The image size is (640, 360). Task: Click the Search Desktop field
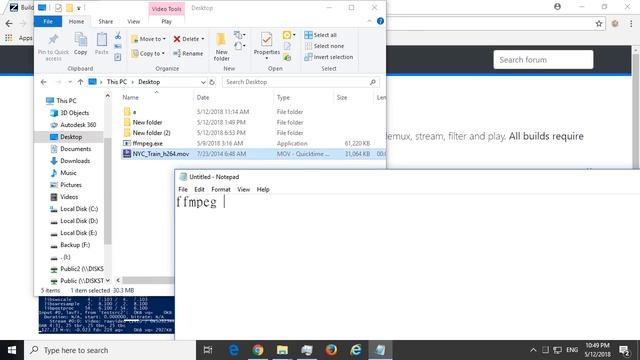(x=300, y=82)
